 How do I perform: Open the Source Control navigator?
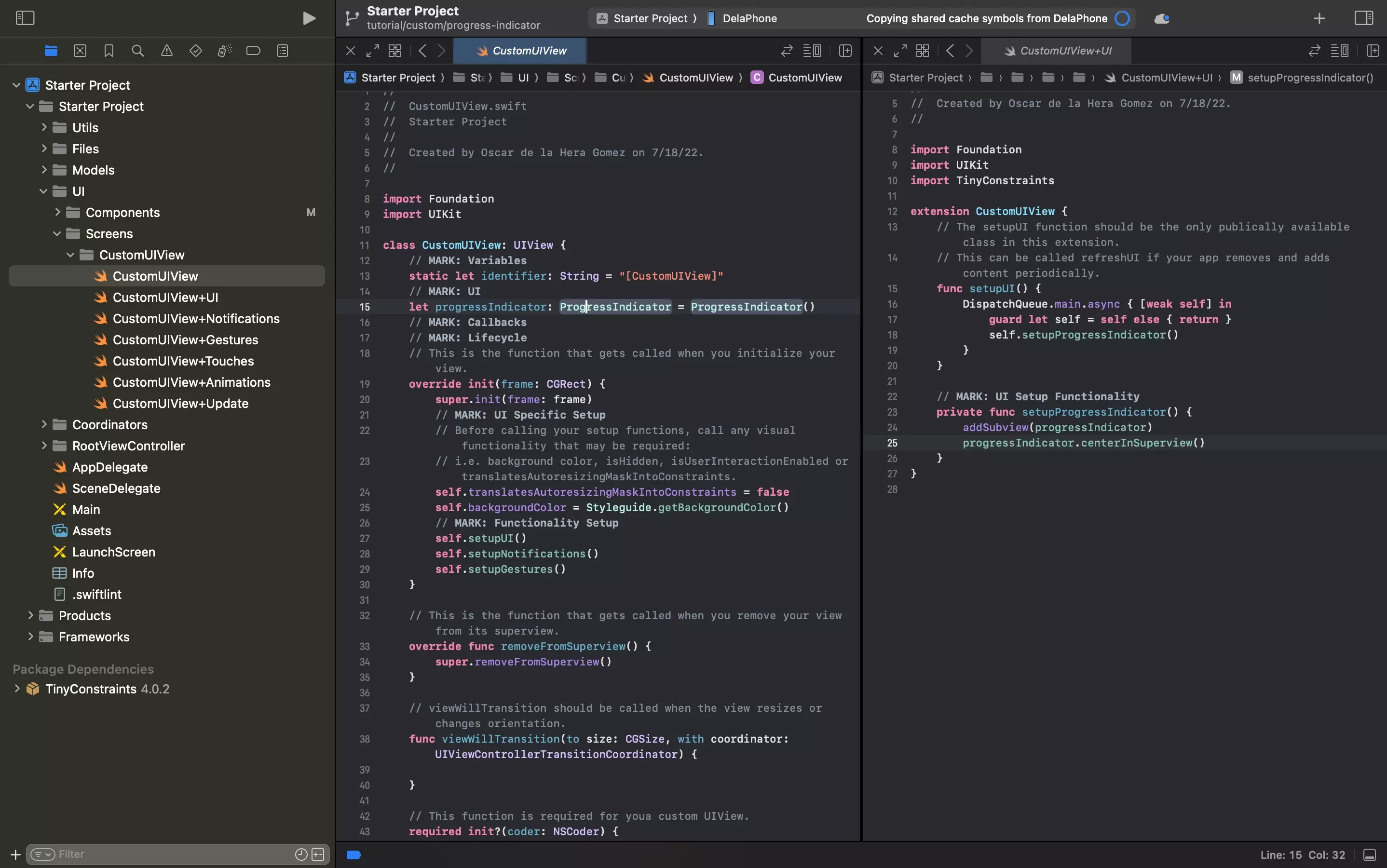coord(80,51)
